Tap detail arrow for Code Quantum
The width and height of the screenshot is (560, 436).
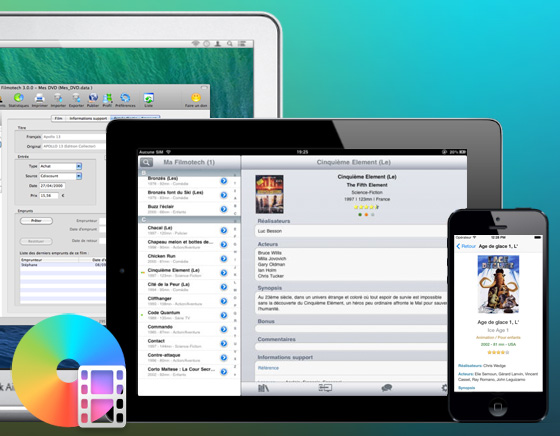[x=224, y=315]
